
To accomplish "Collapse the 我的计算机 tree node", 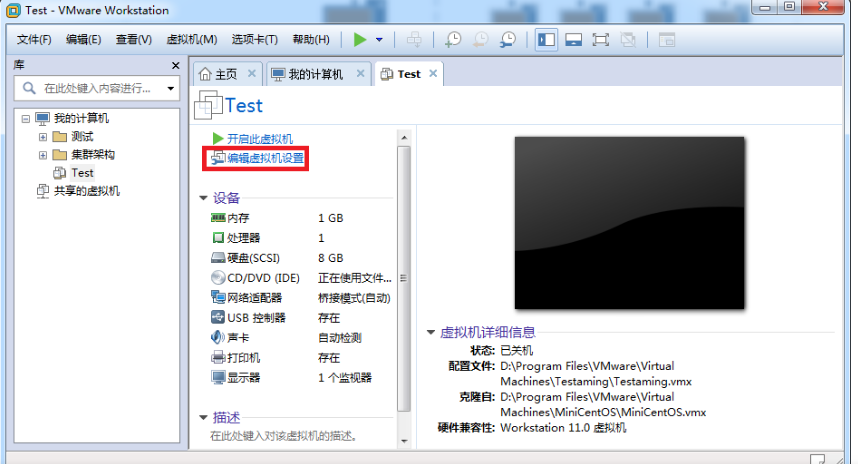I will tap(26, 118).
